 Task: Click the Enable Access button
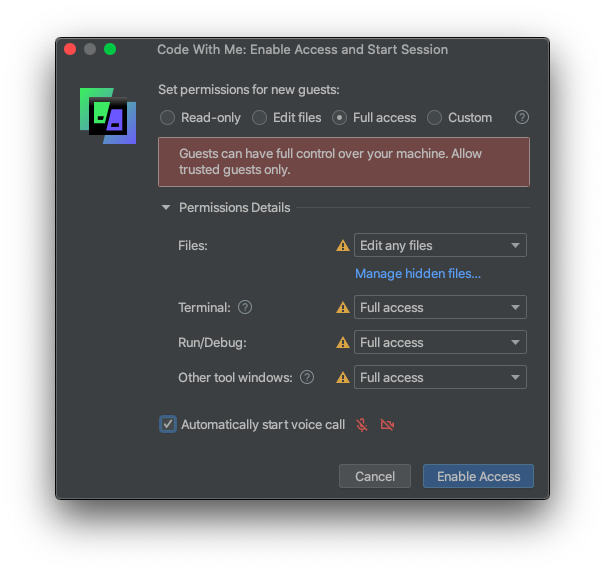(x=478, y=476)
